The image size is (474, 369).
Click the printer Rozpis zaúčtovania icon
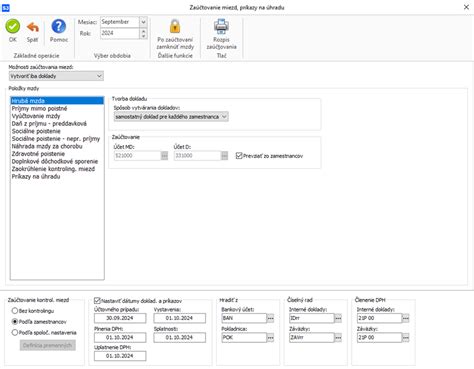tap(221, 26)
